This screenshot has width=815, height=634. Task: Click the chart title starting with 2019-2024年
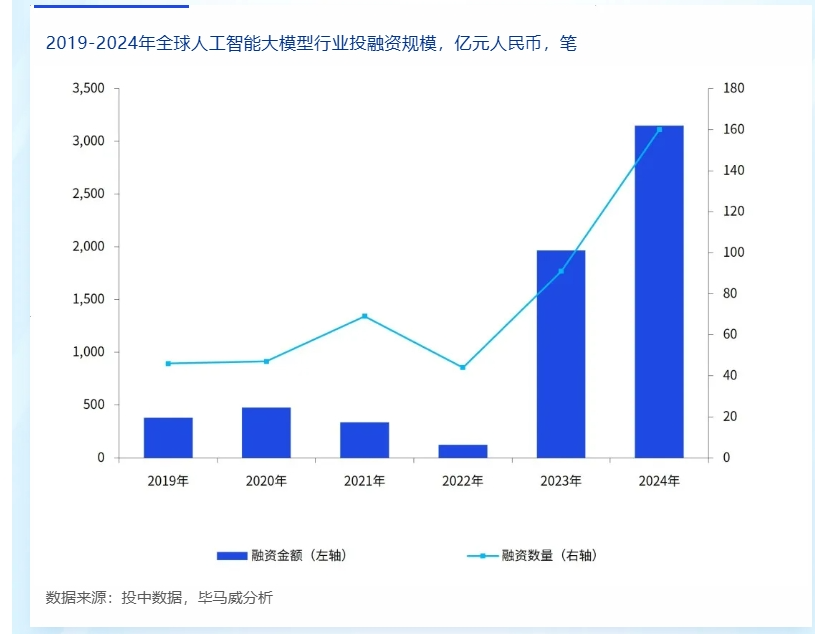pos(311,44)
